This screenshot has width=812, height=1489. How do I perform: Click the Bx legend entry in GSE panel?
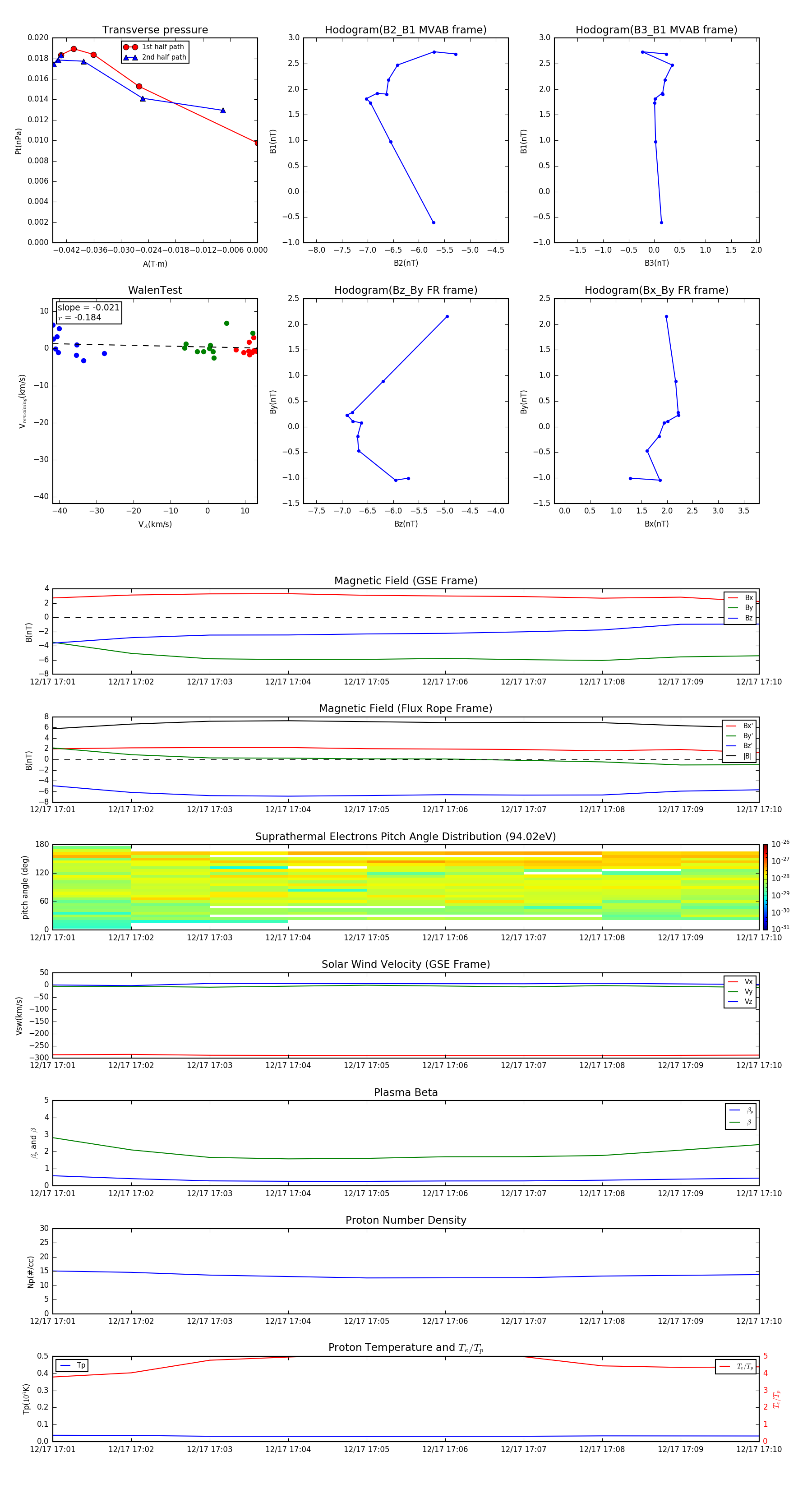pos(740,598)
